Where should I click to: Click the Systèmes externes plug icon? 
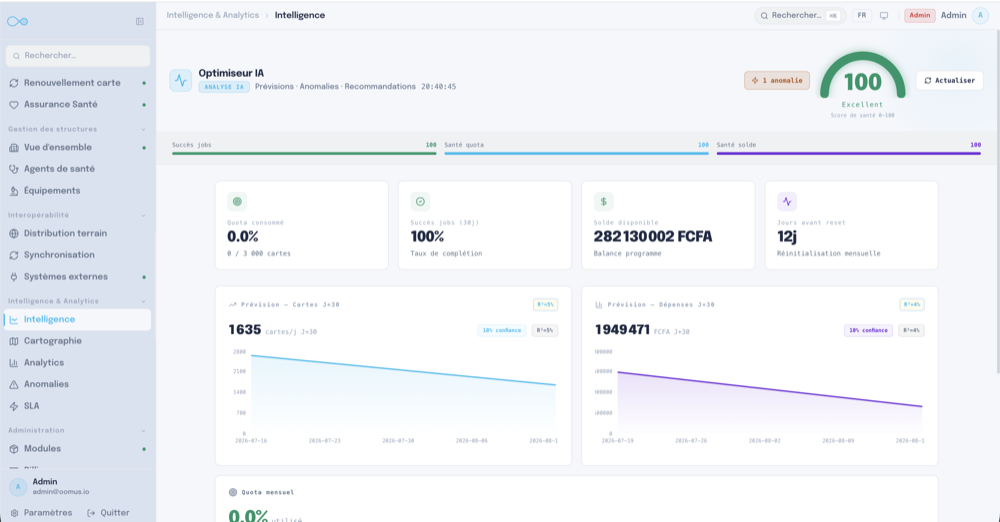point(14,277)
